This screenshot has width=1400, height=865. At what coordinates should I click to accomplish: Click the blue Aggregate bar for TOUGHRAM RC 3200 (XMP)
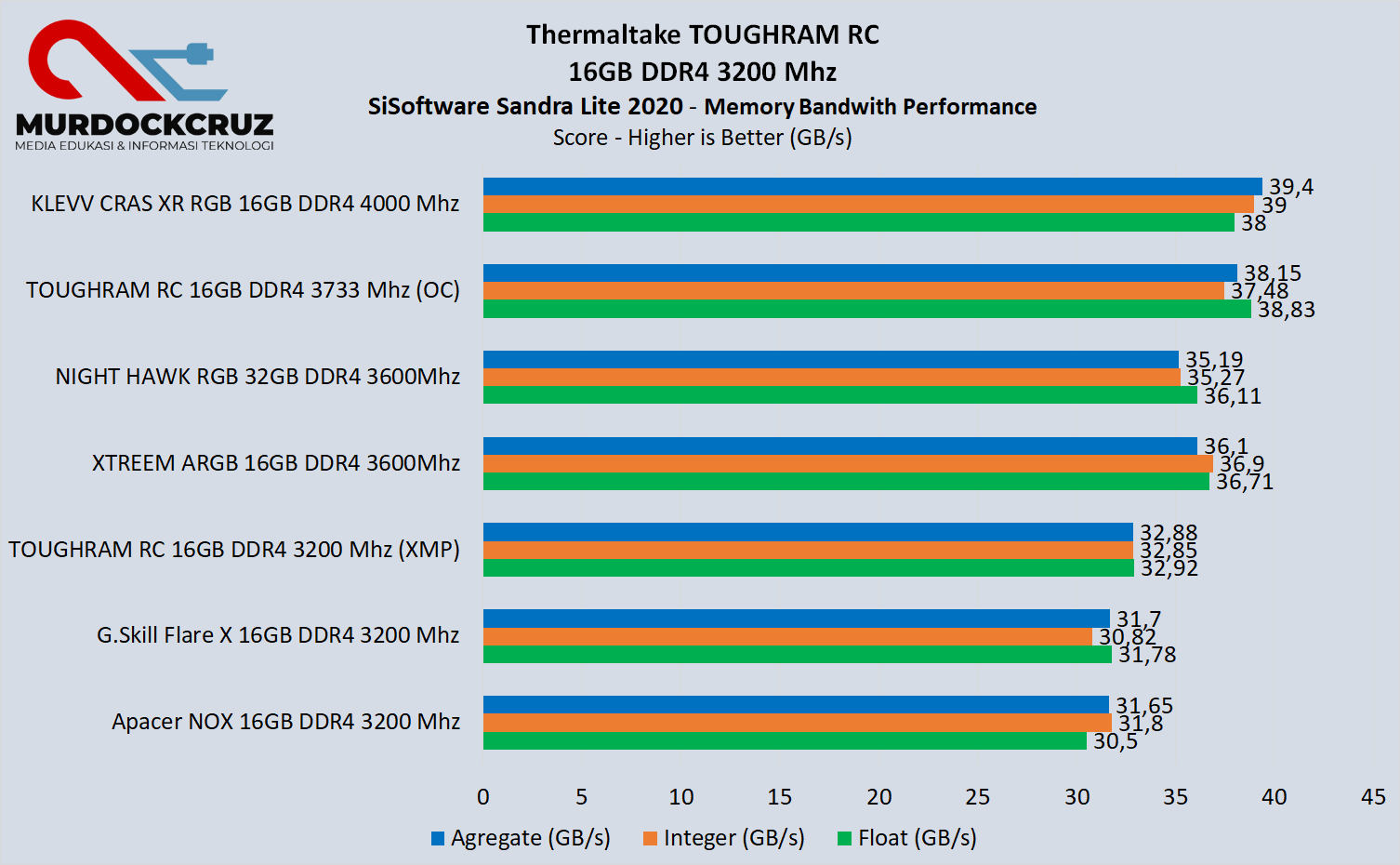pos(808,533)
